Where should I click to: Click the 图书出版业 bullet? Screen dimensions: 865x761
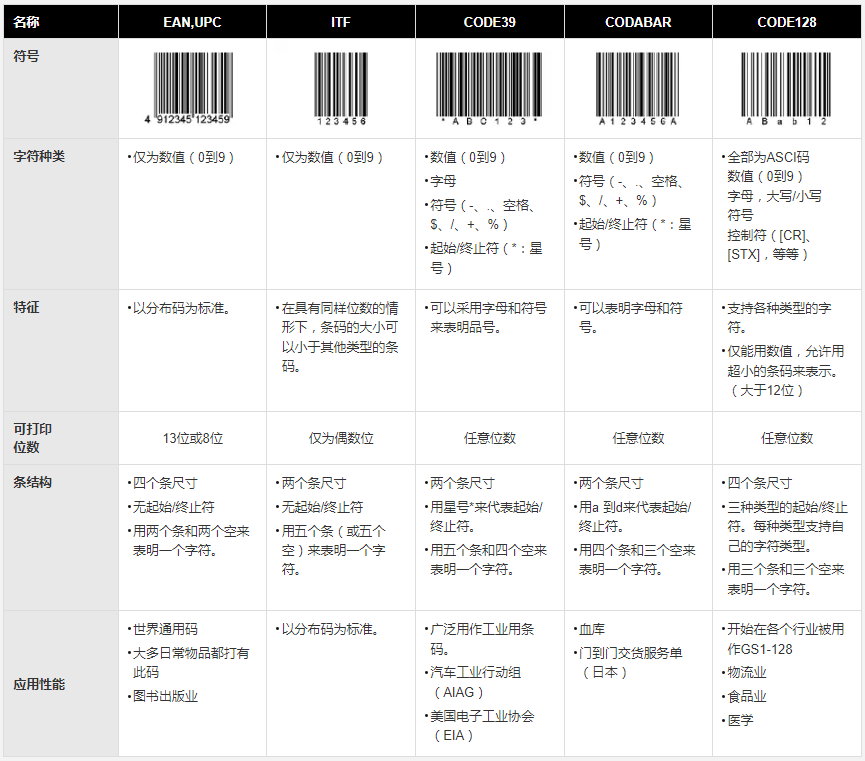(x=163, y=696)
